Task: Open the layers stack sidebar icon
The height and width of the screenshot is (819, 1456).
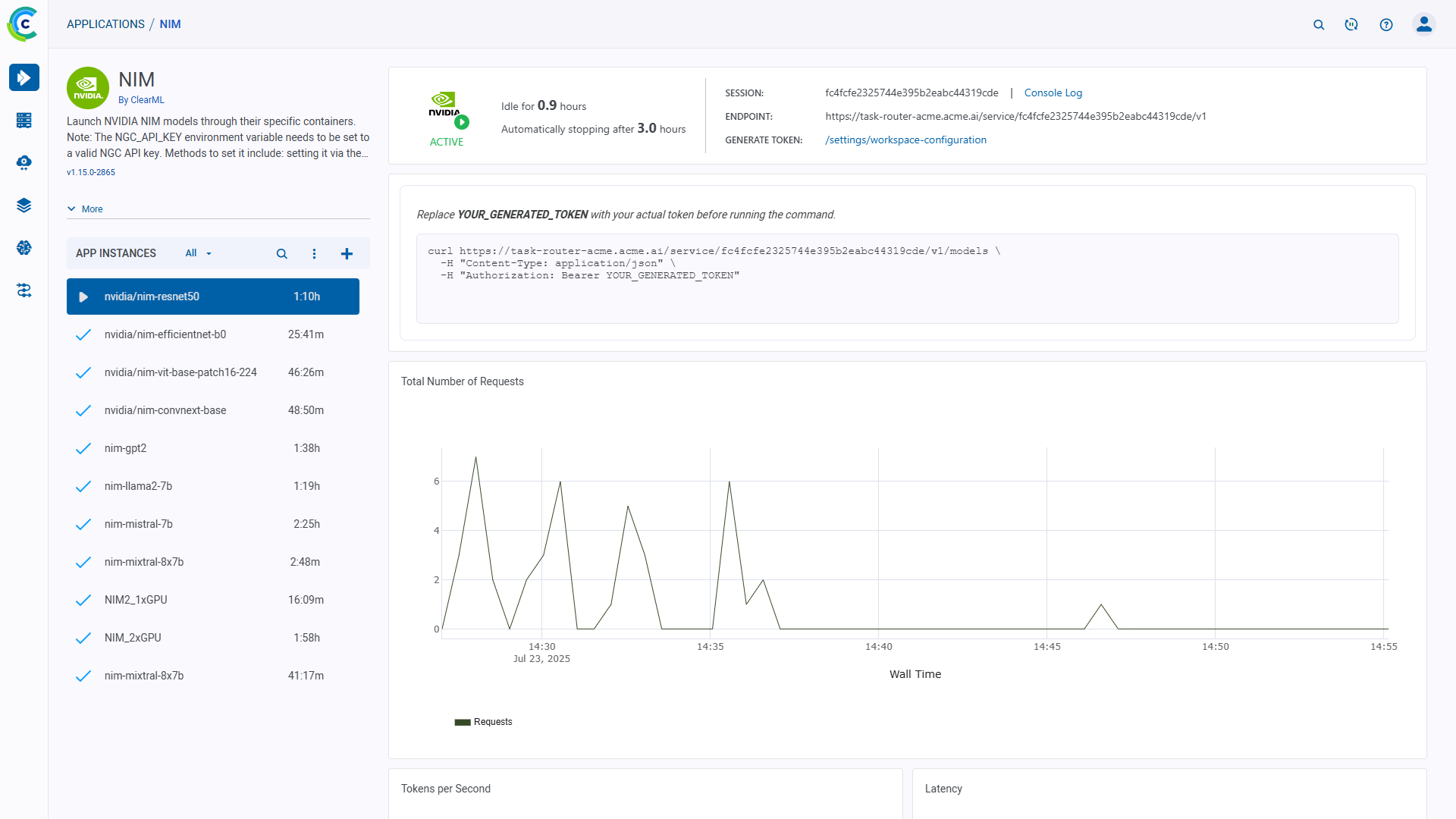Action: [x=24, y=206]
